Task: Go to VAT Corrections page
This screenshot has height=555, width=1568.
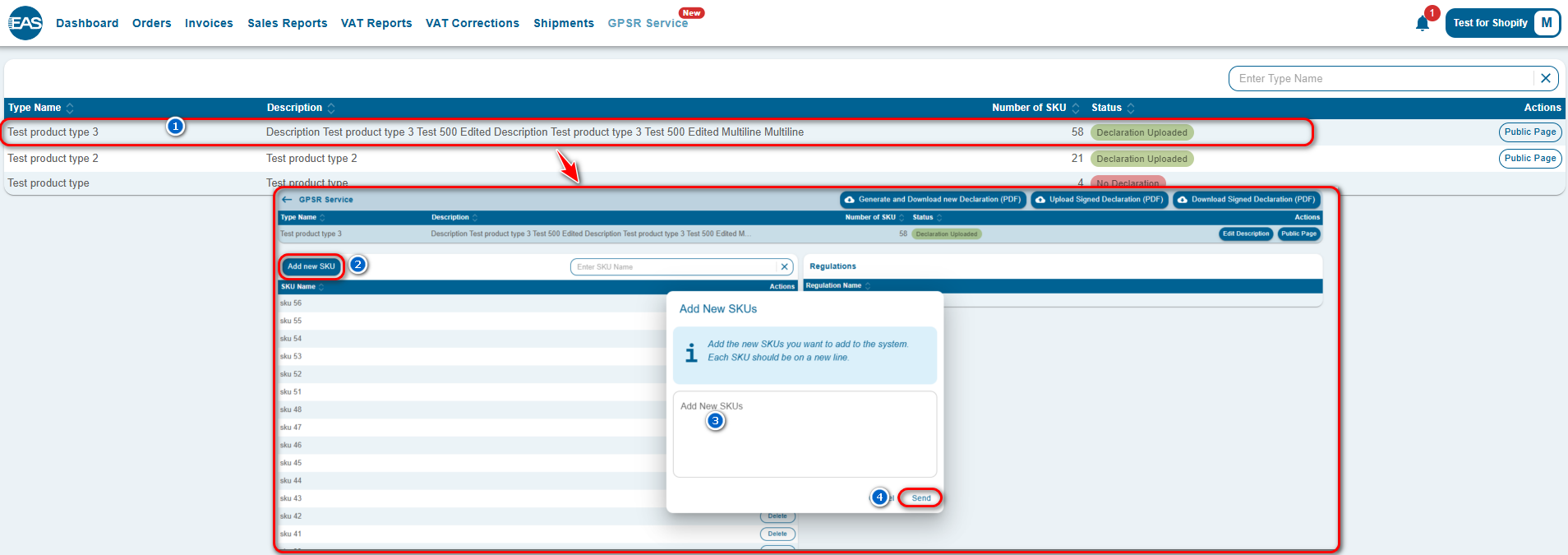Action: [473, 23]
